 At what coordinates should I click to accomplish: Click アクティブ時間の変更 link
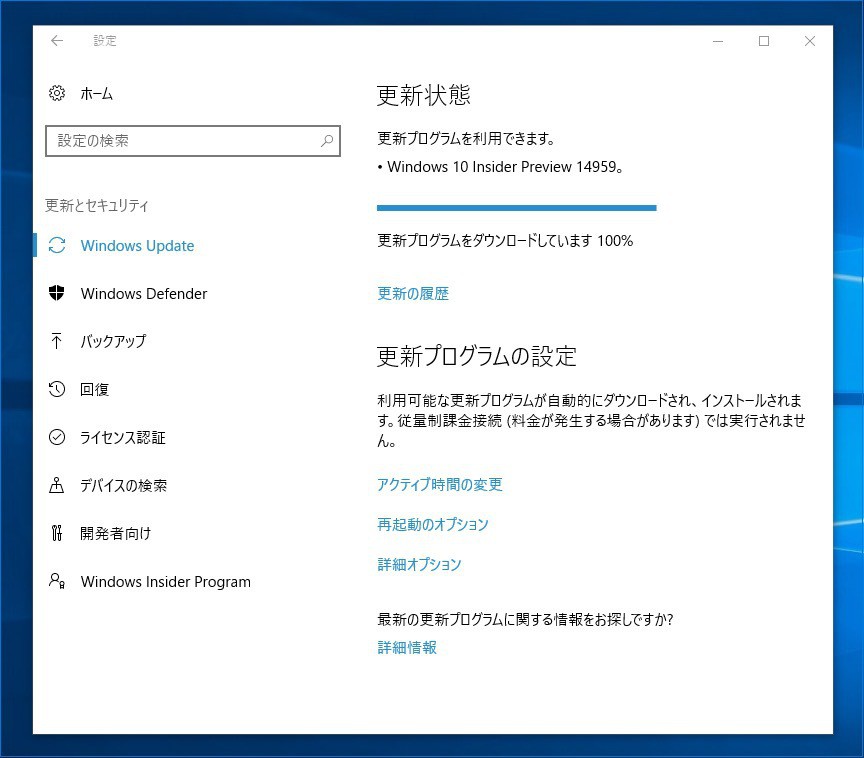(x=439, y=485)
